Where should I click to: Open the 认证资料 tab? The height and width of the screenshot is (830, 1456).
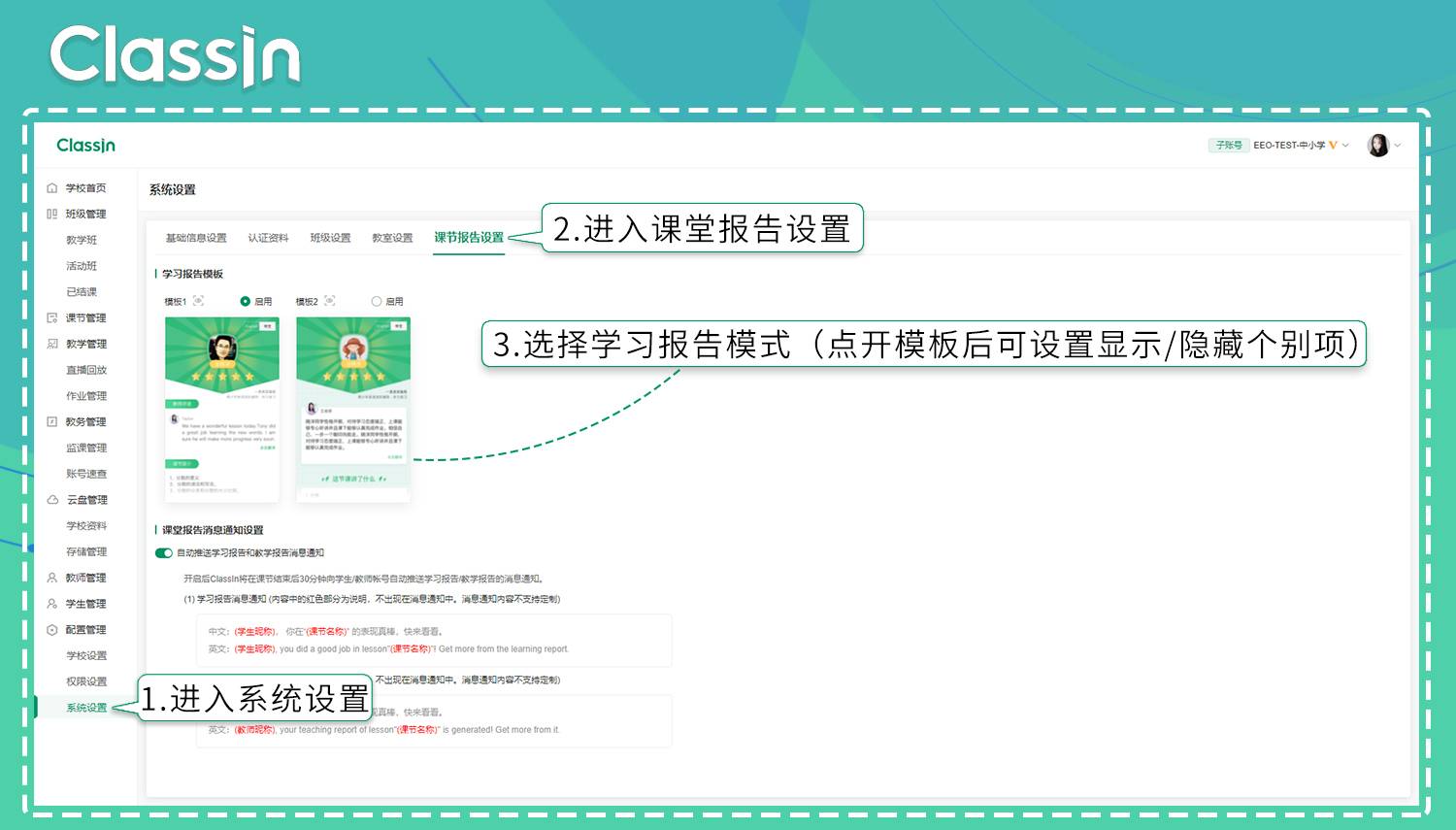268,238
